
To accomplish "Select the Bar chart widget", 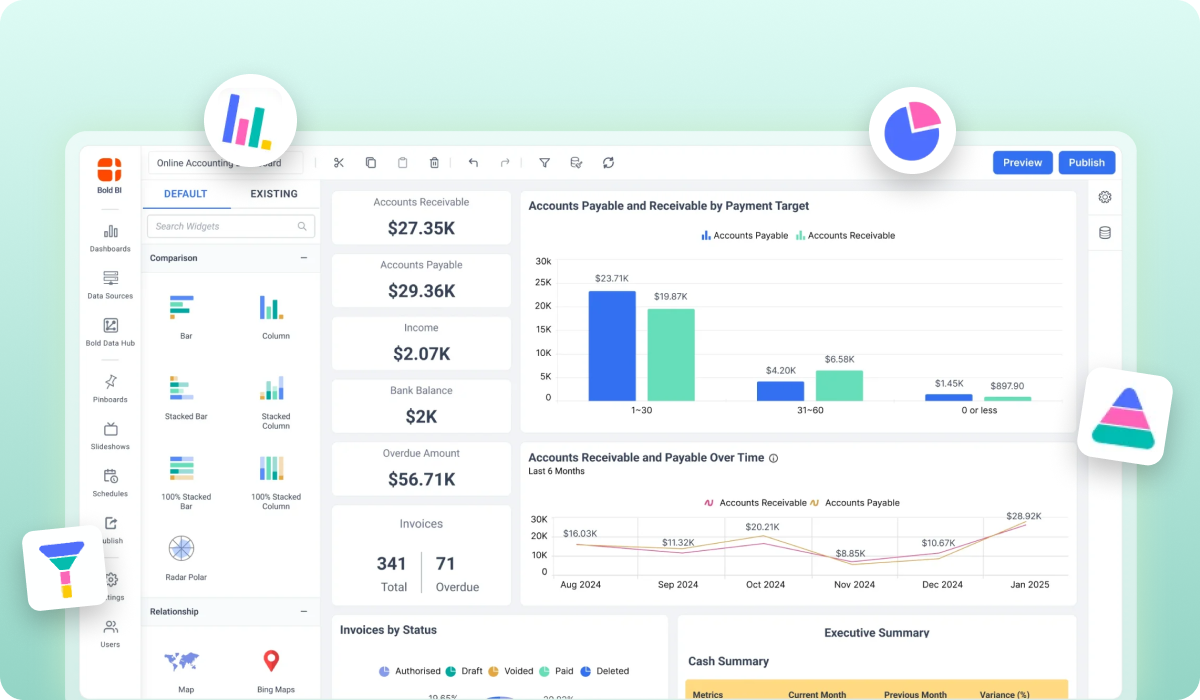I will pos(186,317).
